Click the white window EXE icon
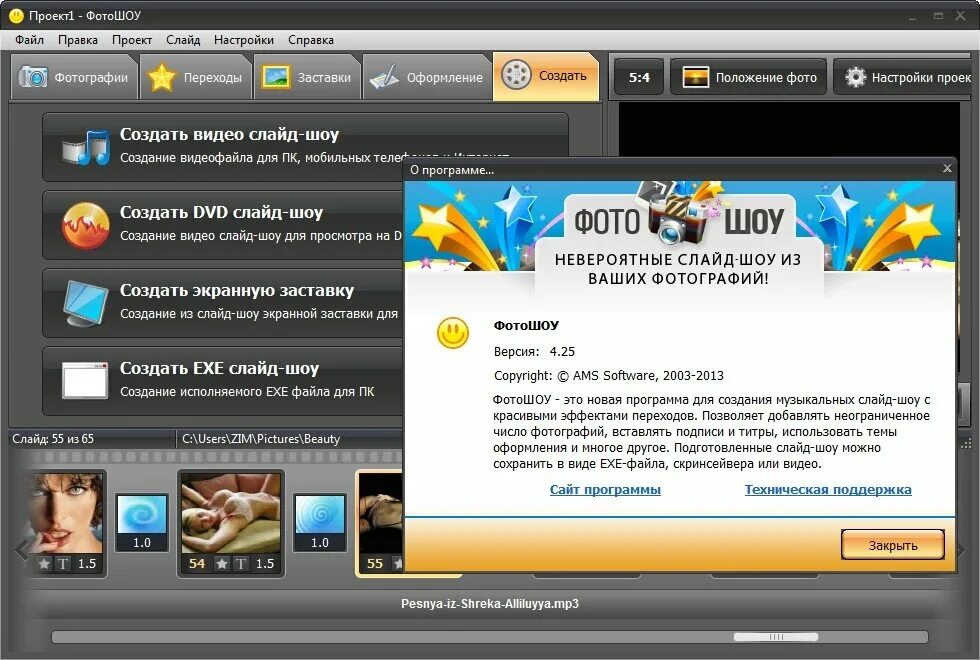 [85, 380]
